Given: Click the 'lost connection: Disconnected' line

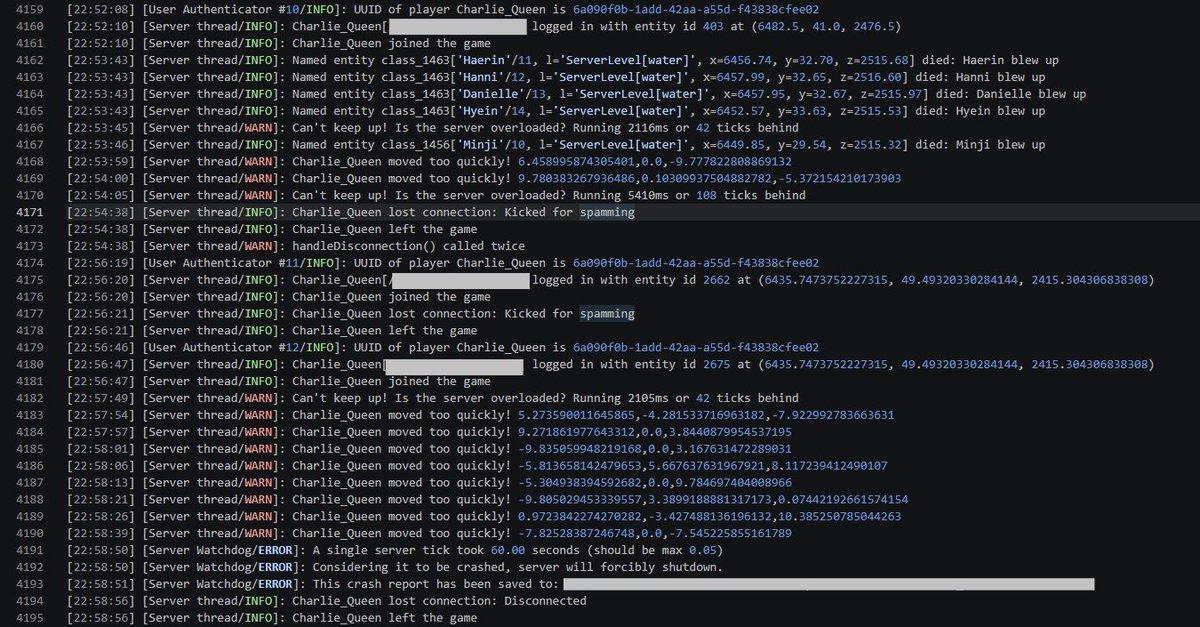Looking at the screenshot, I should [x=326, y=601].
